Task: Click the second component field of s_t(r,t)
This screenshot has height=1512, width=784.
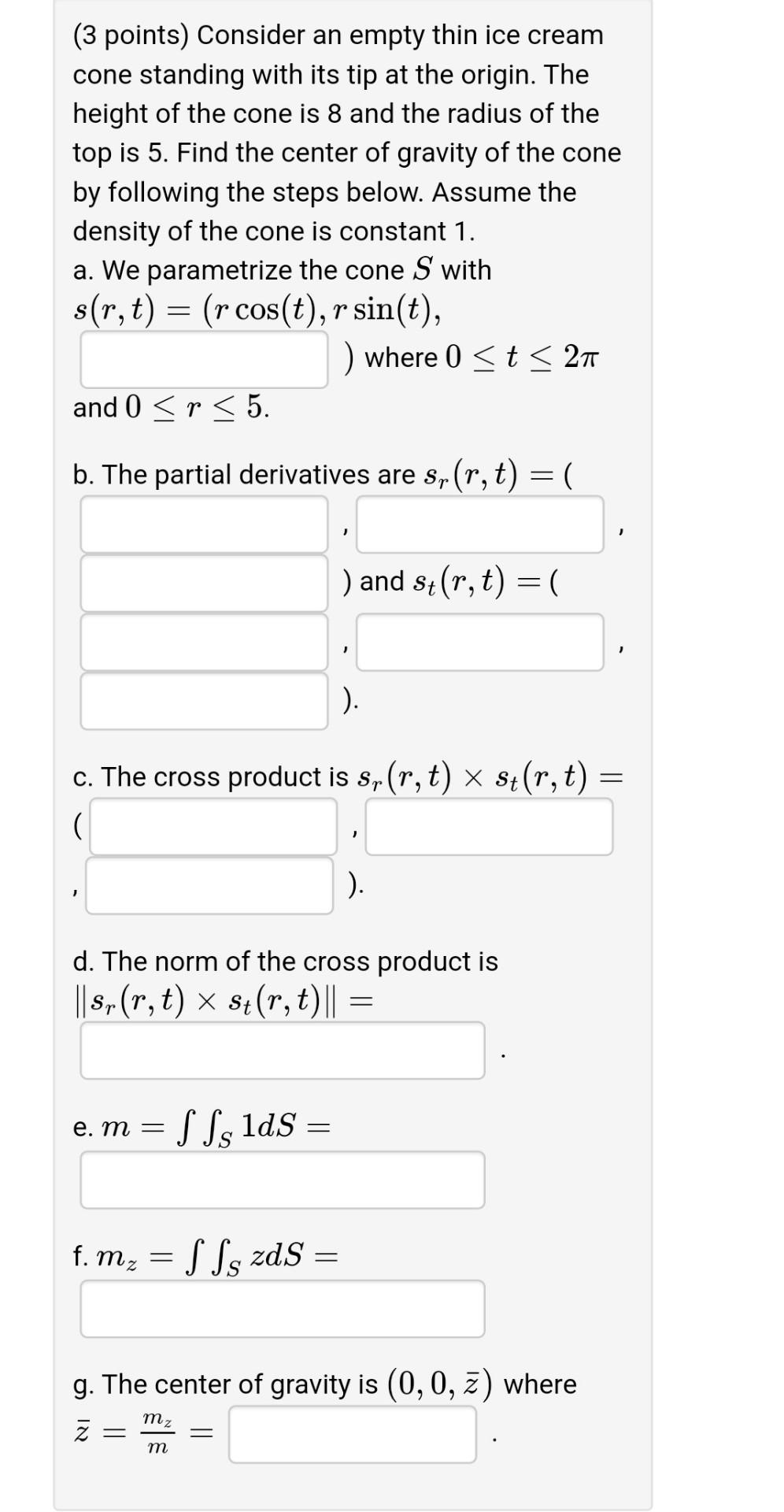Action: (x=482, y=642)
